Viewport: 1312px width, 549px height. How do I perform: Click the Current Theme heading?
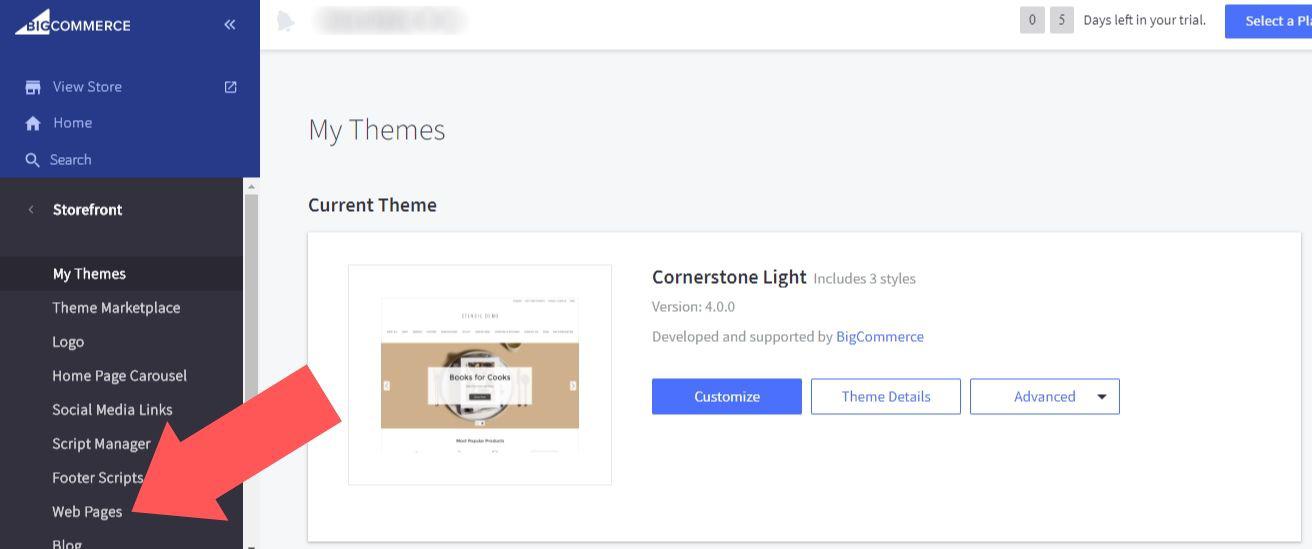pos(372,205)
